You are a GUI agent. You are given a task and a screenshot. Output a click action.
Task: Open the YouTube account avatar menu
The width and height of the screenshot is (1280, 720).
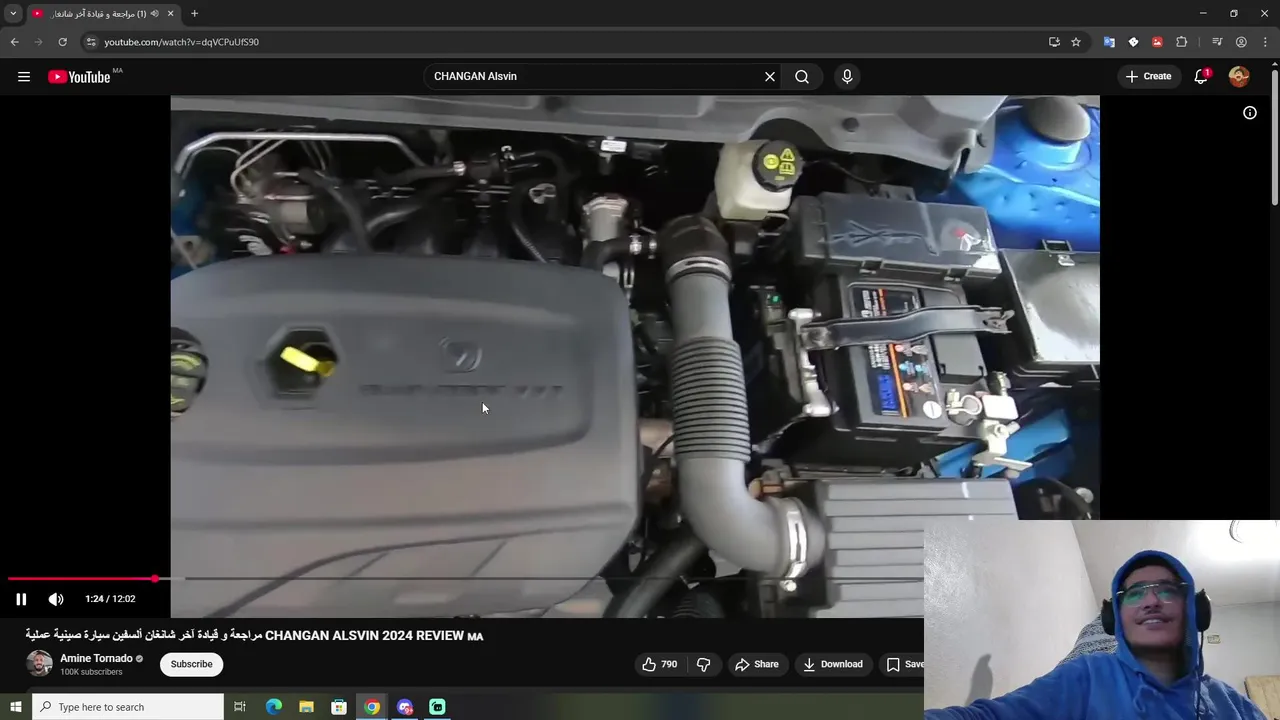tap(1239, 77)
